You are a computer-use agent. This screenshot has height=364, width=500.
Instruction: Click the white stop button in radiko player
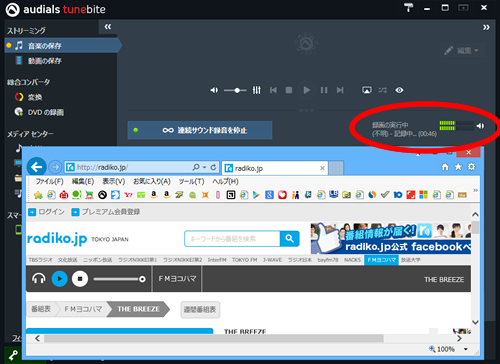coord(80,279)
